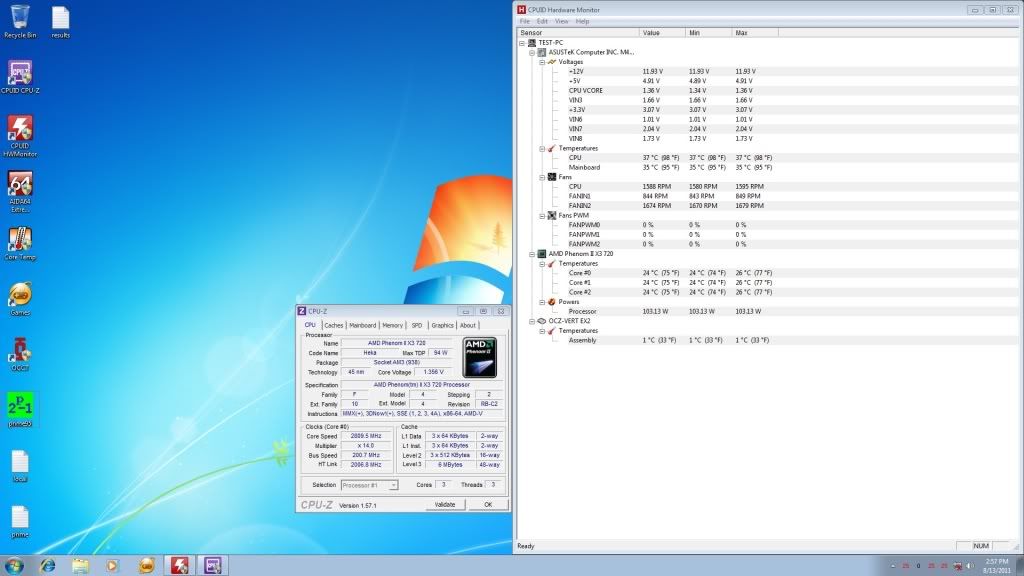The width and height of the screenshot is (1024, 576).
Task: Switch to HWMonitor via its taskbar button
Action: [x=180, y=565]
